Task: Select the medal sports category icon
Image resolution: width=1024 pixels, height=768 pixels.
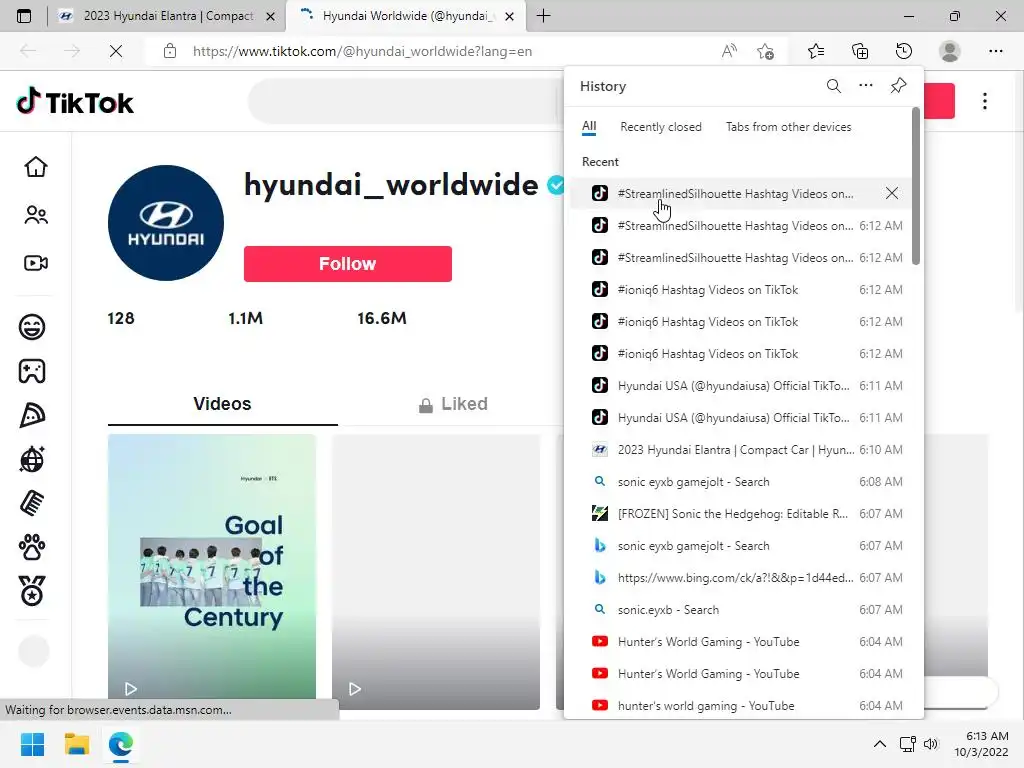Action: tap(32, 591)
